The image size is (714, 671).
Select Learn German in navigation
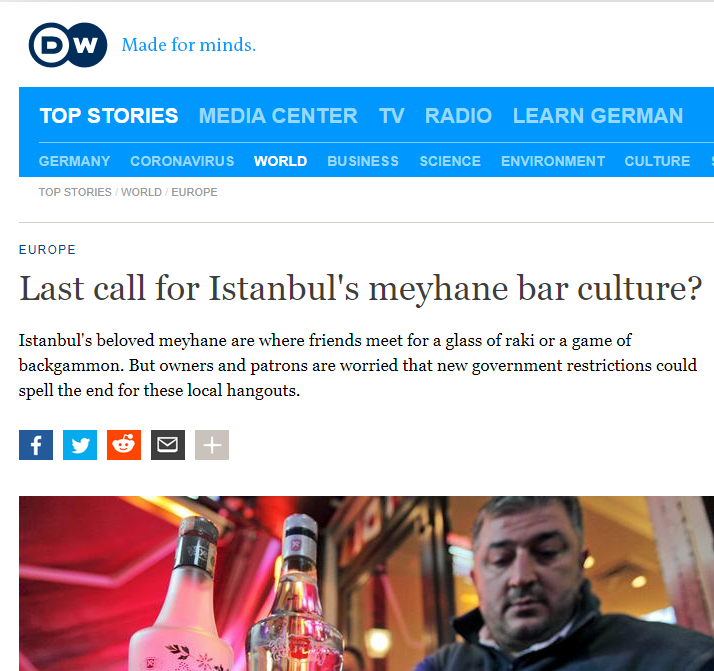point(598,116)
